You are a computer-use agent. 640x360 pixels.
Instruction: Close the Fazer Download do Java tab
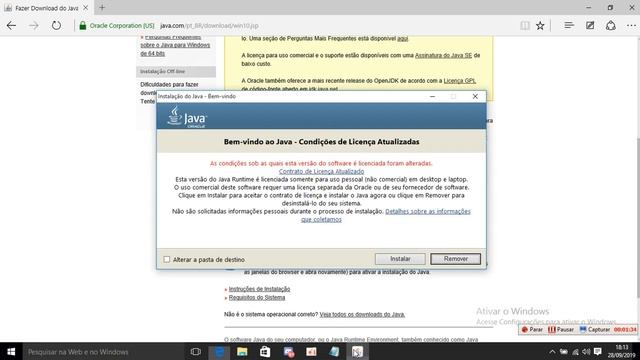click(x=85, y=8)
